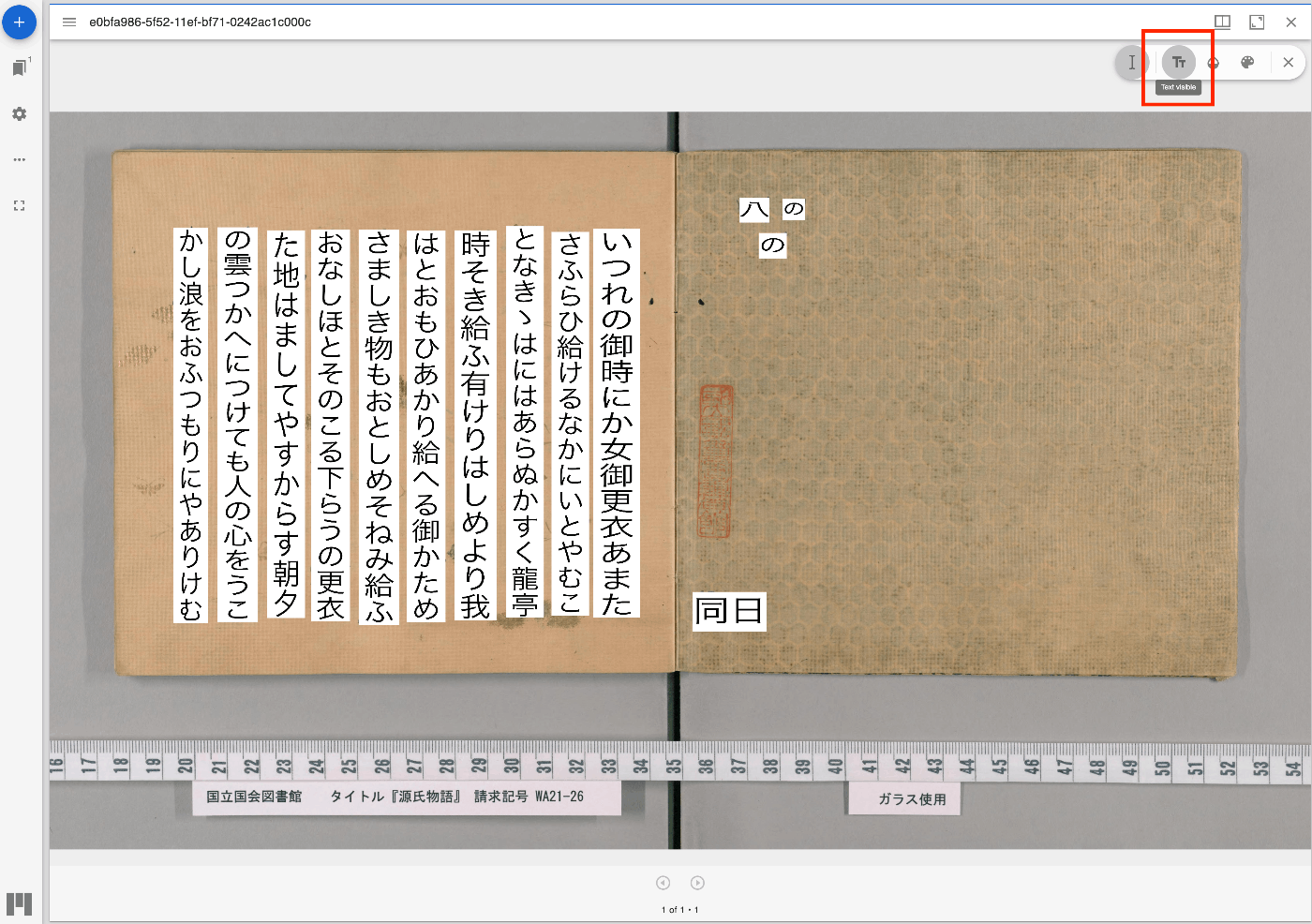Click the text line starting いつれの御時
Screen dimensions: 1312x924
click(618, 423)
